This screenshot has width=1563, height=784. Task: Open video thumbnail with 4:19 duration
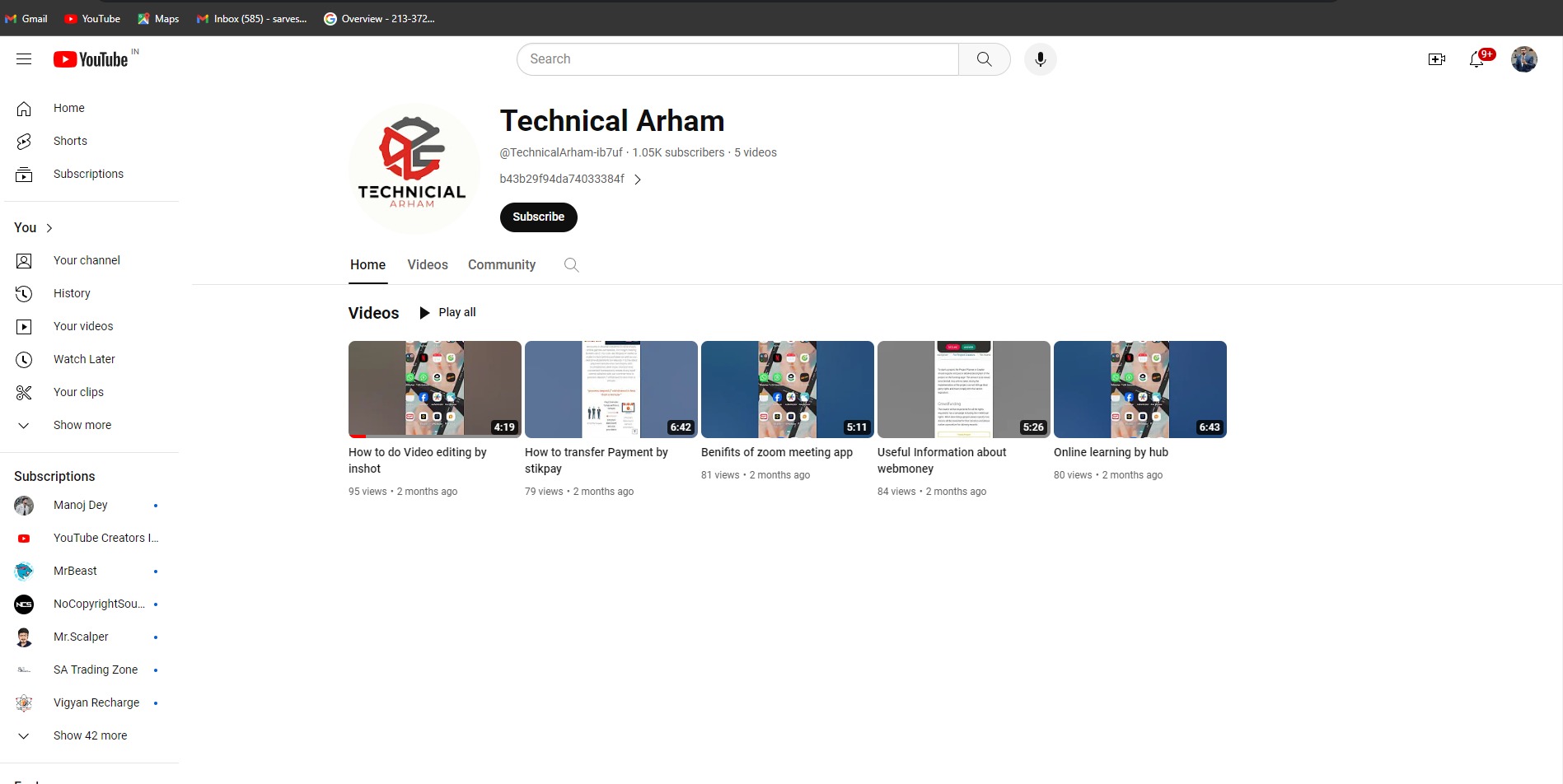(434, 390)
